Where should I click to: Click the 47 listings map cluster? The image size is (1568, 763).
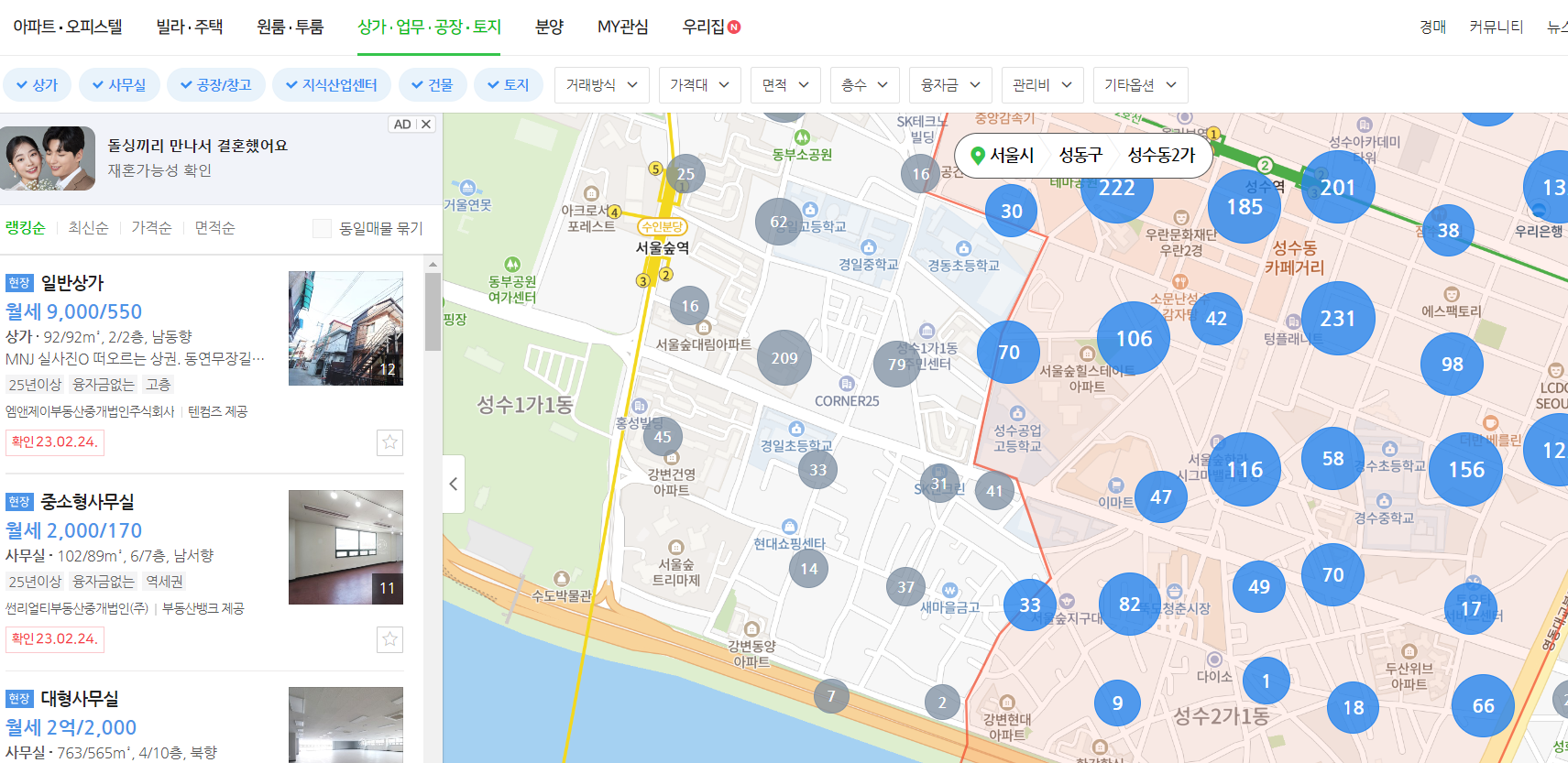pyautogui.click(x=1161, y=497)
